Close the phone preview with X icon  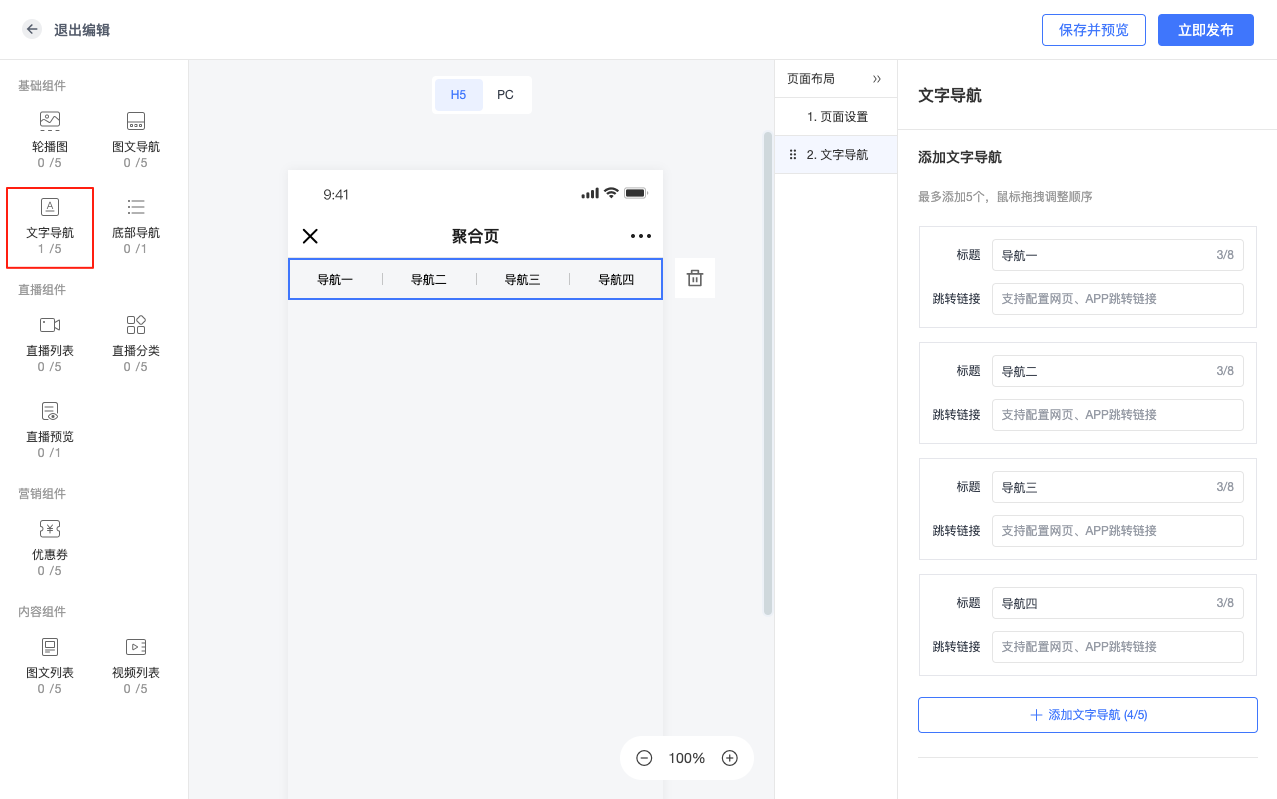(x=310, y=236)
